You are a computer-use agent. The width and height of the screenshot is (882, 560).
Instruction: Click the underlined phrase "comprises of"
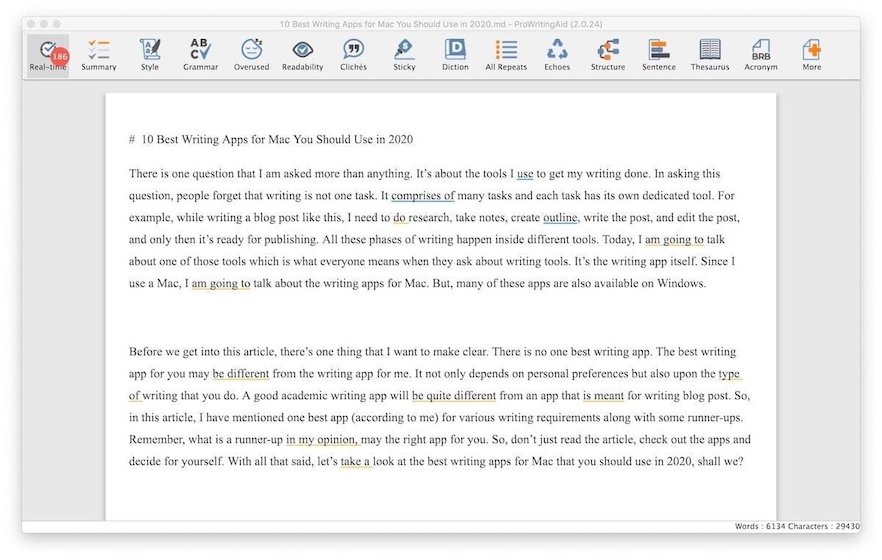[422, 196]
